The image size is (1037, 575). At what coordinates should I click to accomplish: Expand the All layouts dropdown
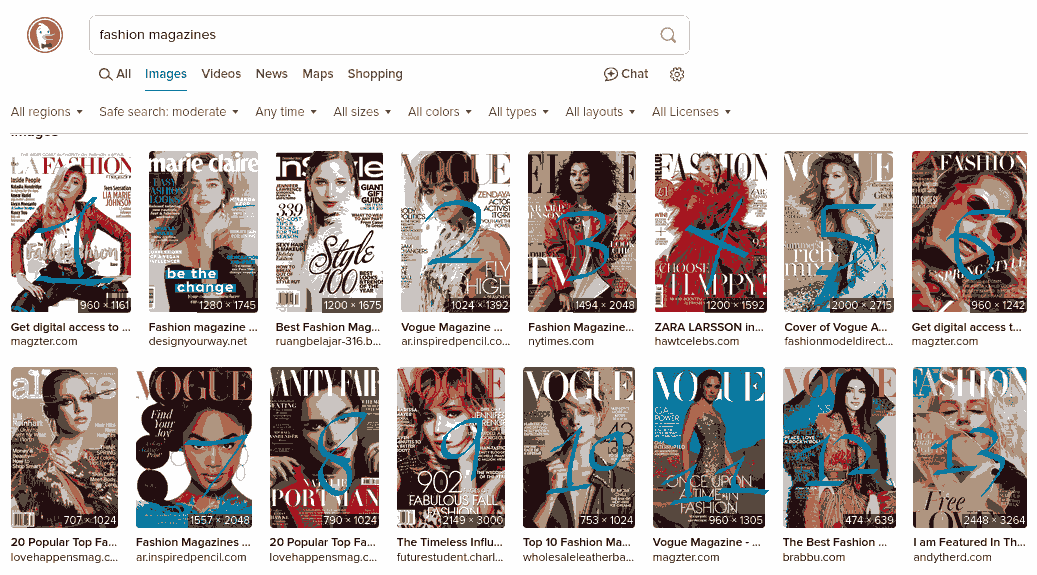(x=600, y=112)
